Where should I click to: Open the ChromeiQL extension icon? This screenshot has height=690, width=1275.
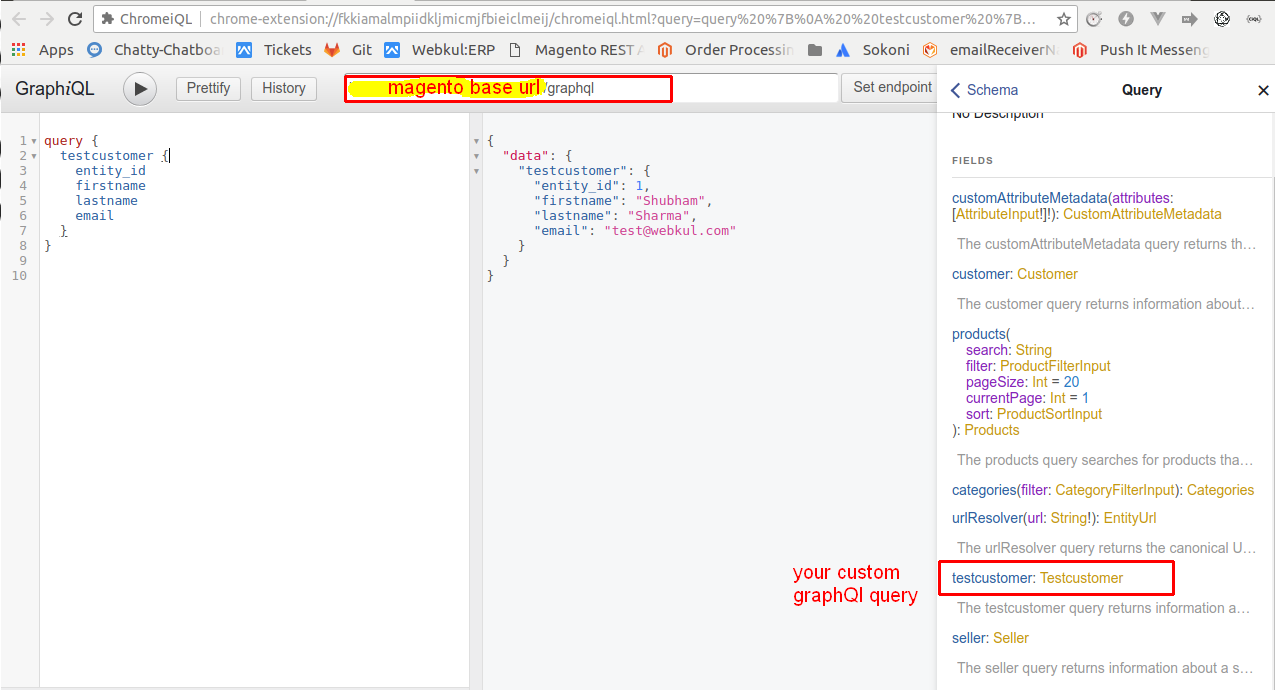1254,19
